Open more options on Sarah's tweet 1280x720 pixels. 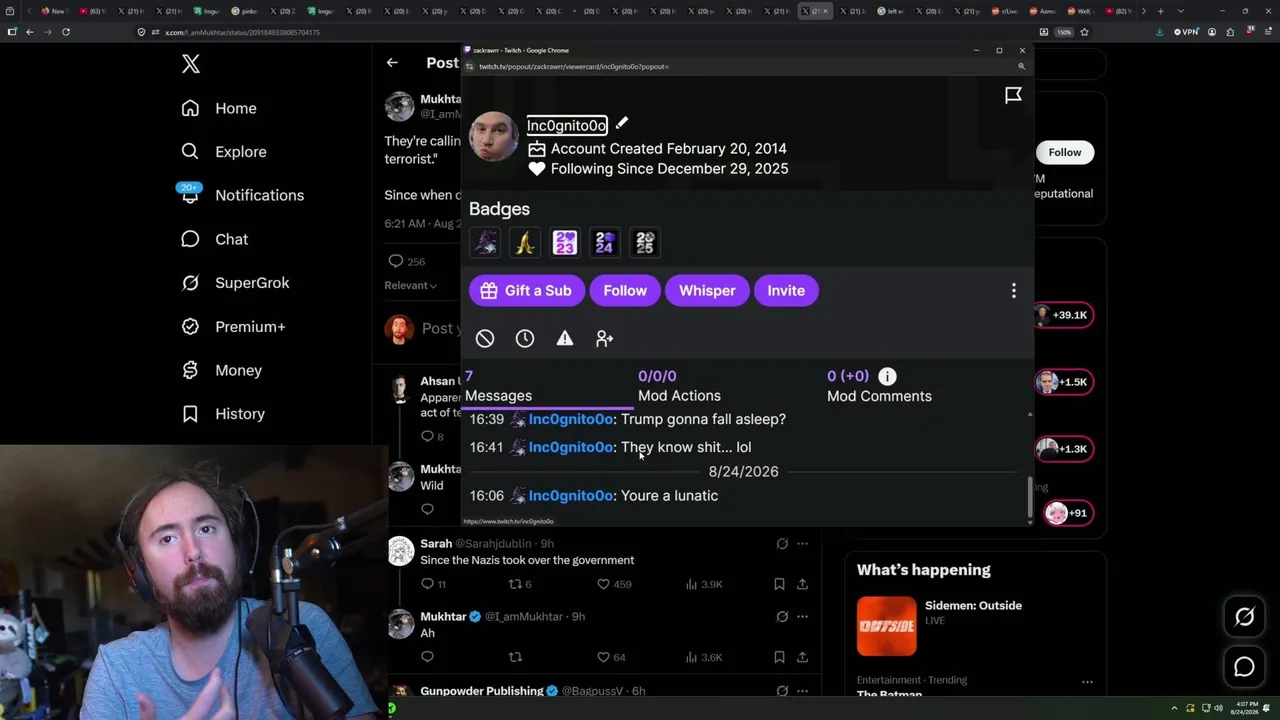802,544
